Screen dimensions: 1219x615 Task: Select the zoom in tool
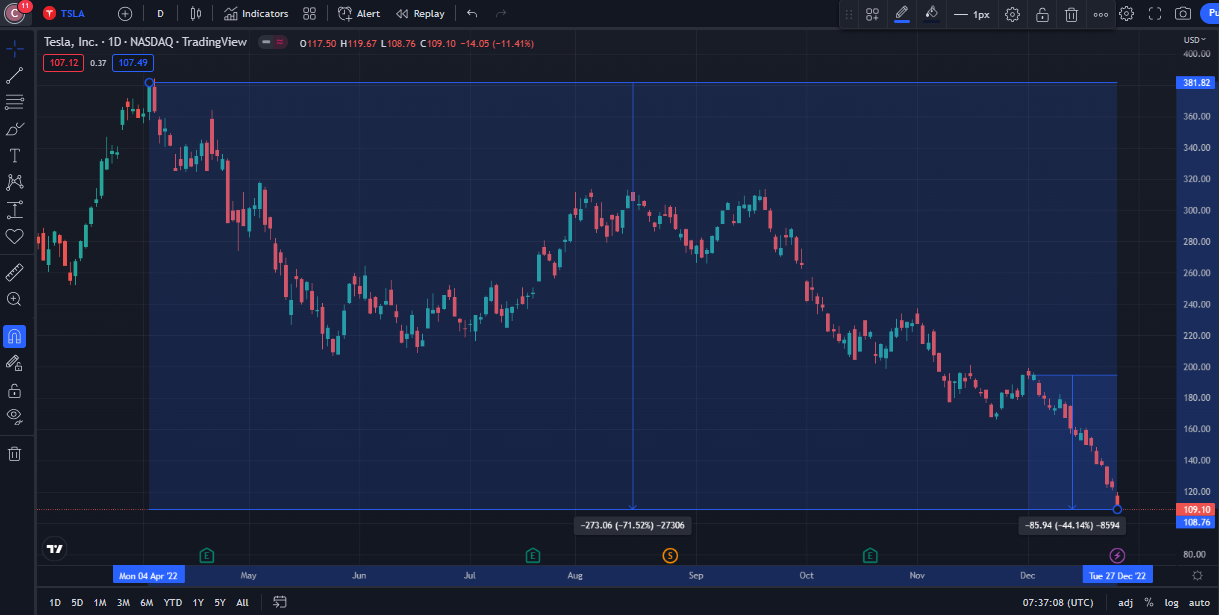coord(15,299)
